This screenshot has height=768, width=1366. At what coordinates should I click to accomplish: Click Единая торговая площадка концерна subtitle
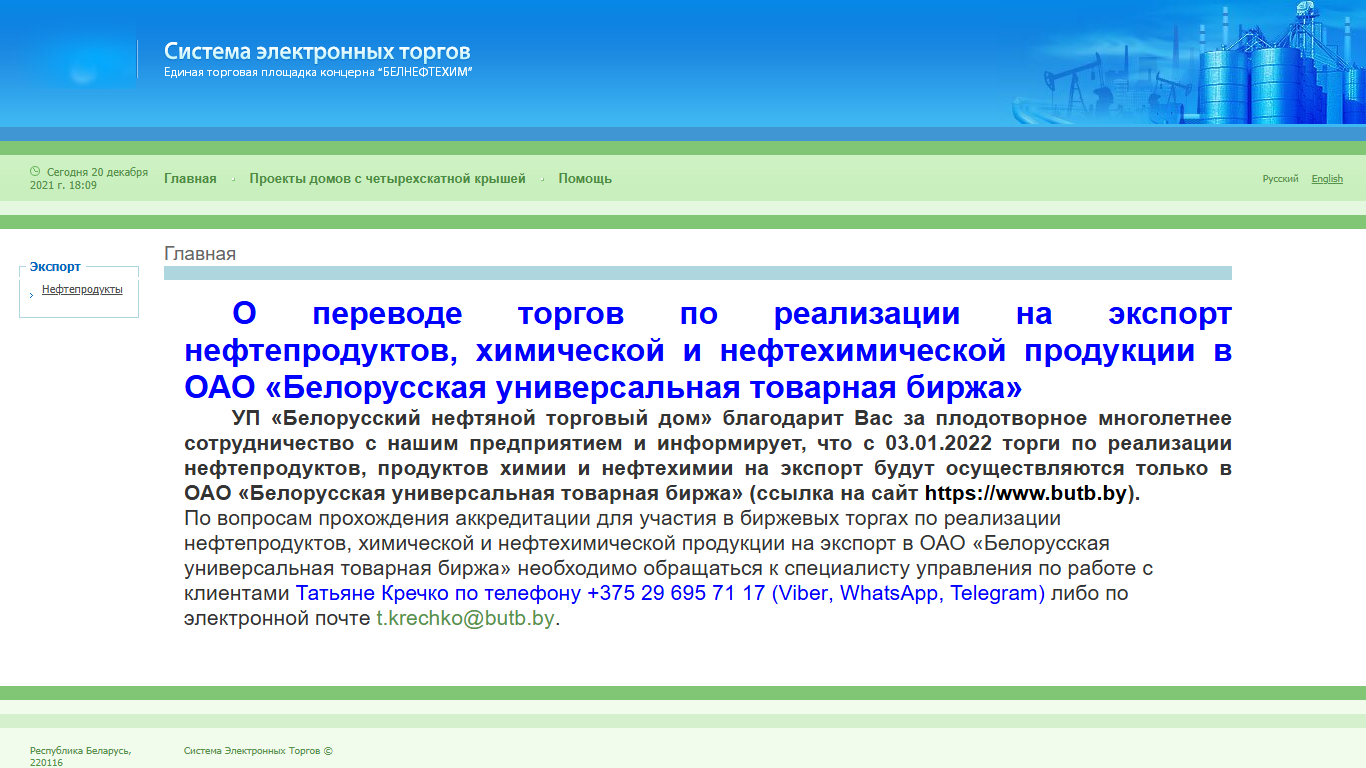318,73
